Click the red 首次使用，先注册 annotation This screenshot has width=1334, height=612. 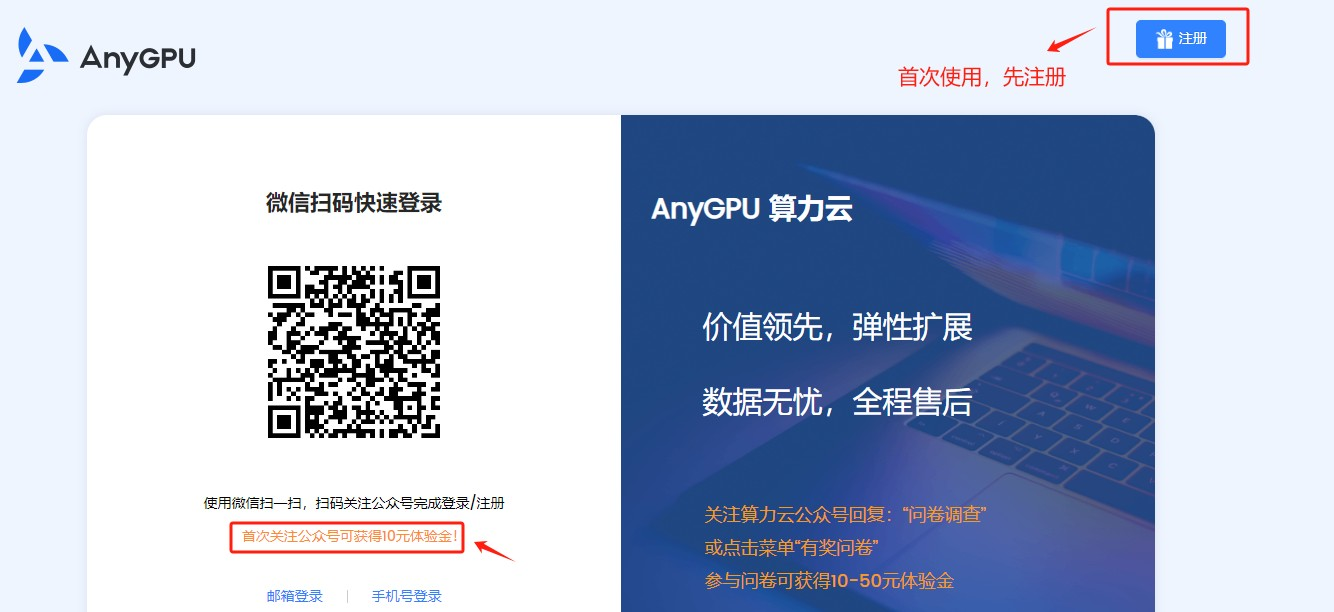point(982,77)
